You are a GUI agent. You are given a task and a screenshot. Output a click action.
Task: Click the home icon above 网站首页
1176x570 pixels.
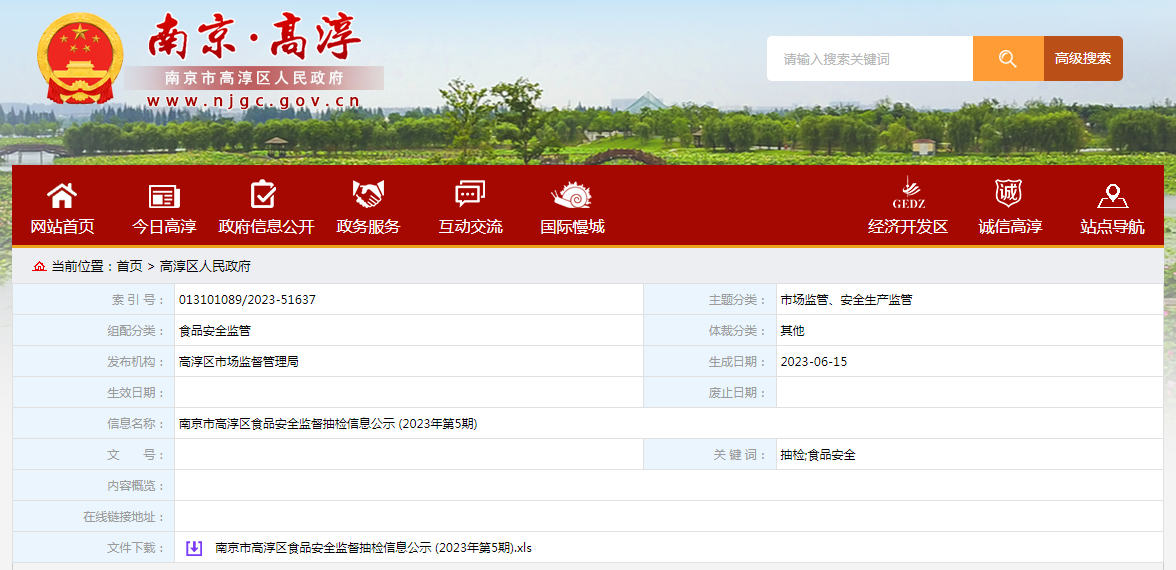point(62,196)
